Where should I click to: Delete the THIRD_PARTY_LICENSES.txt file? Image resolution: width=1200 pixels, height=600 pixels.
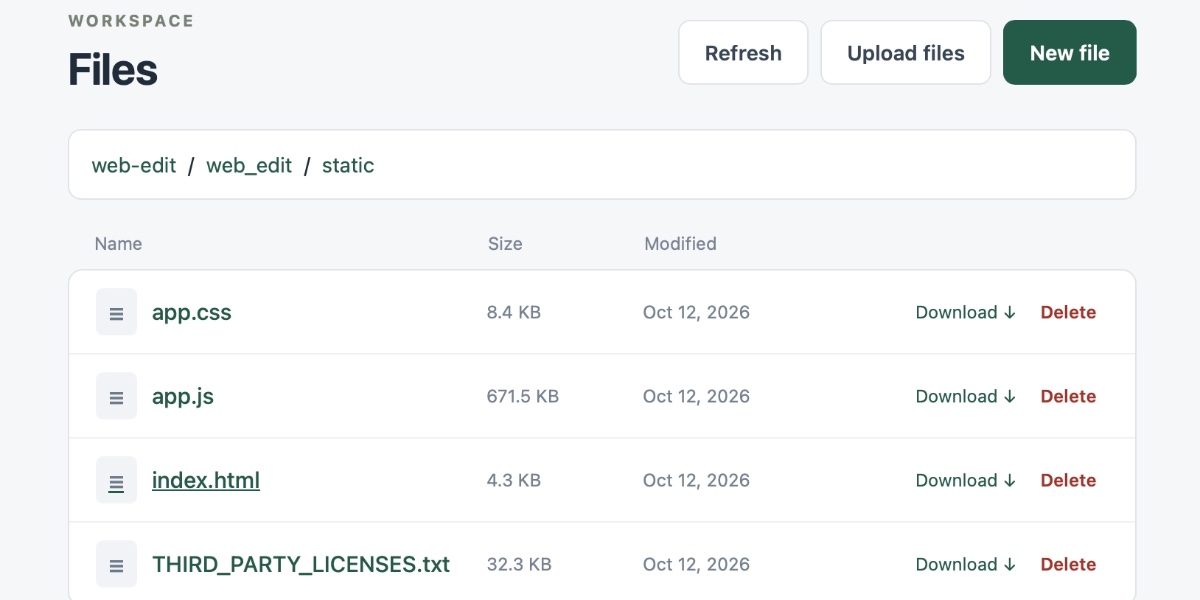click(1068, 564)
